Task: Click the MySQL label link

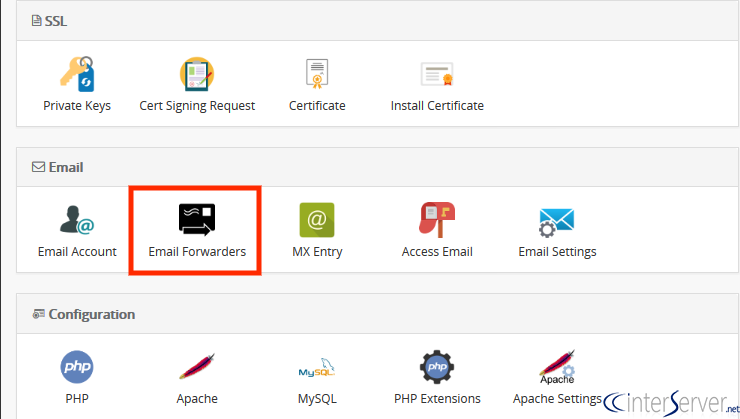Action: [x=317, y=398]
